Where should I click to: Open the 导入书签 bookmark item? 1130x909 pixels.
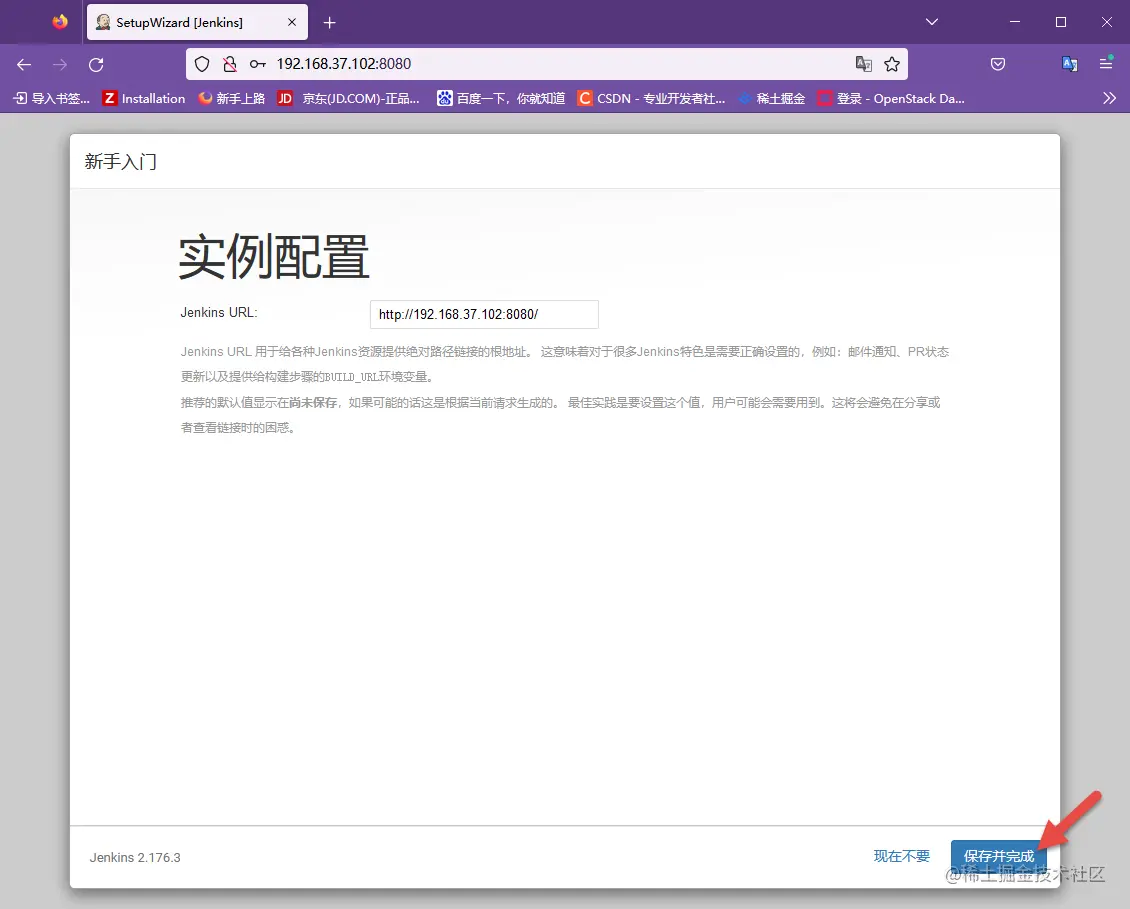tap(52, 99)
